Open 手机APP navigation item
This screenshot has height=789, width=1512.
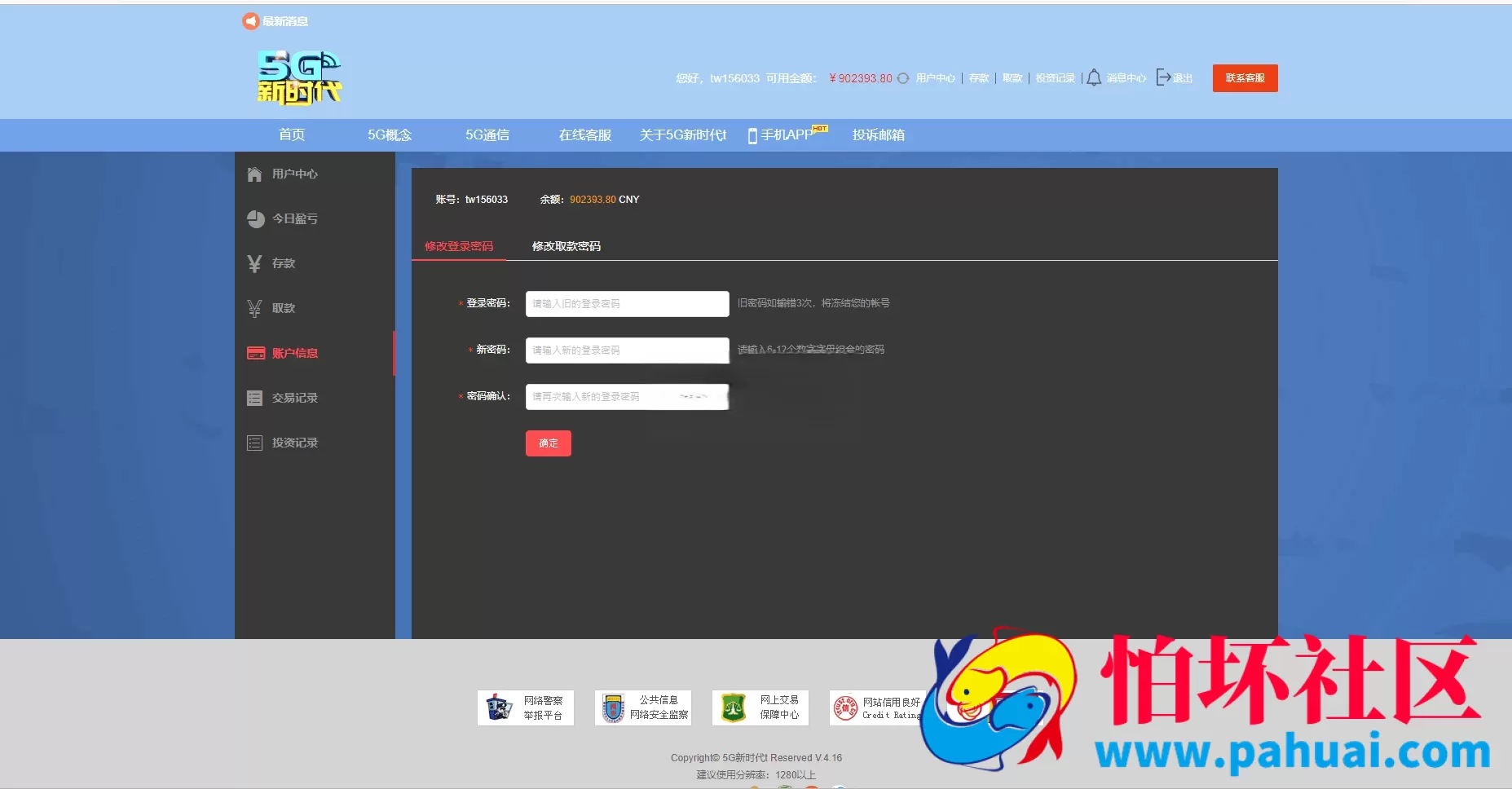[x=787, y=134]
